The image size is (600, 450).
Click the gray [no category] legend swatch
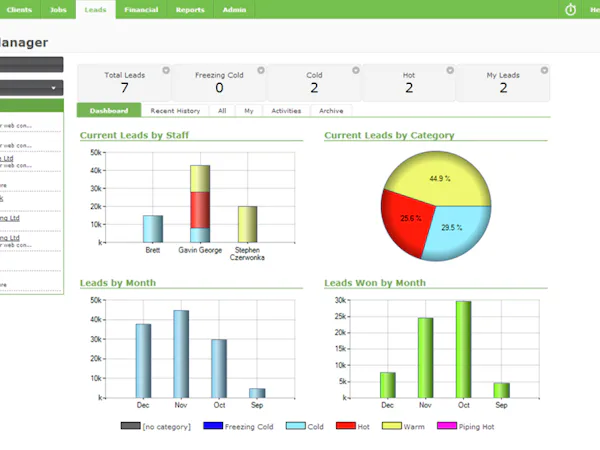[130, 426]
